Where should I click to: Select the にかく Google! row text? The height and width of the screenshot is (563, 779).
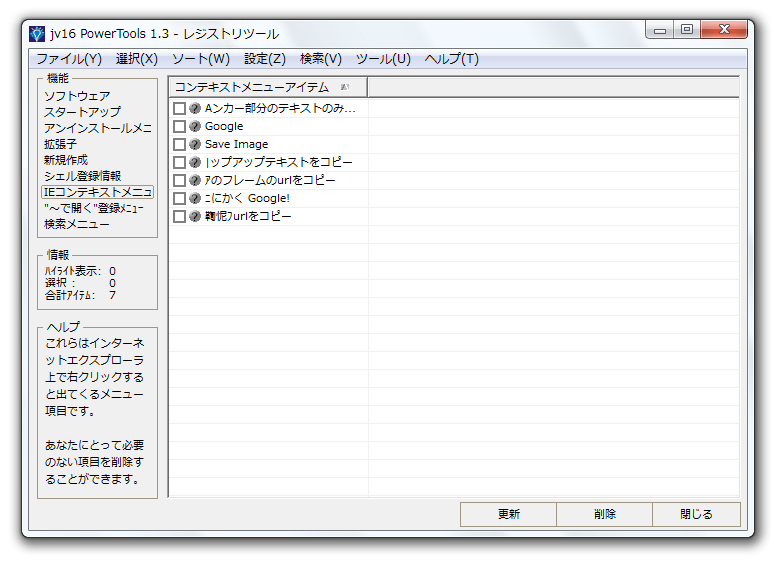(x=247, y=198)
